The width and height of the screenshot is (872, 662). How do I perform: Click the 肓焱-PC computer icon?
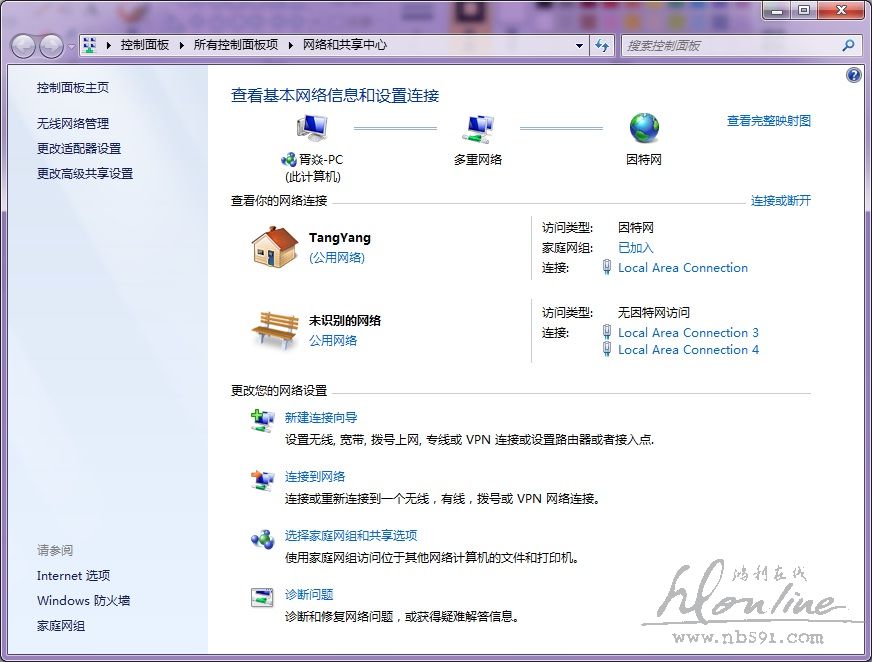point(312,127)
